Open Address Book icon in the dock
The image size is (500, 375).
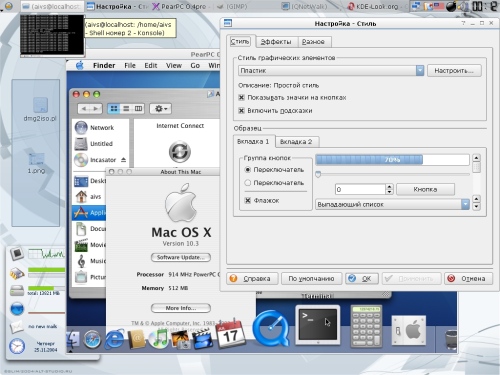click(x=137, y=339)
